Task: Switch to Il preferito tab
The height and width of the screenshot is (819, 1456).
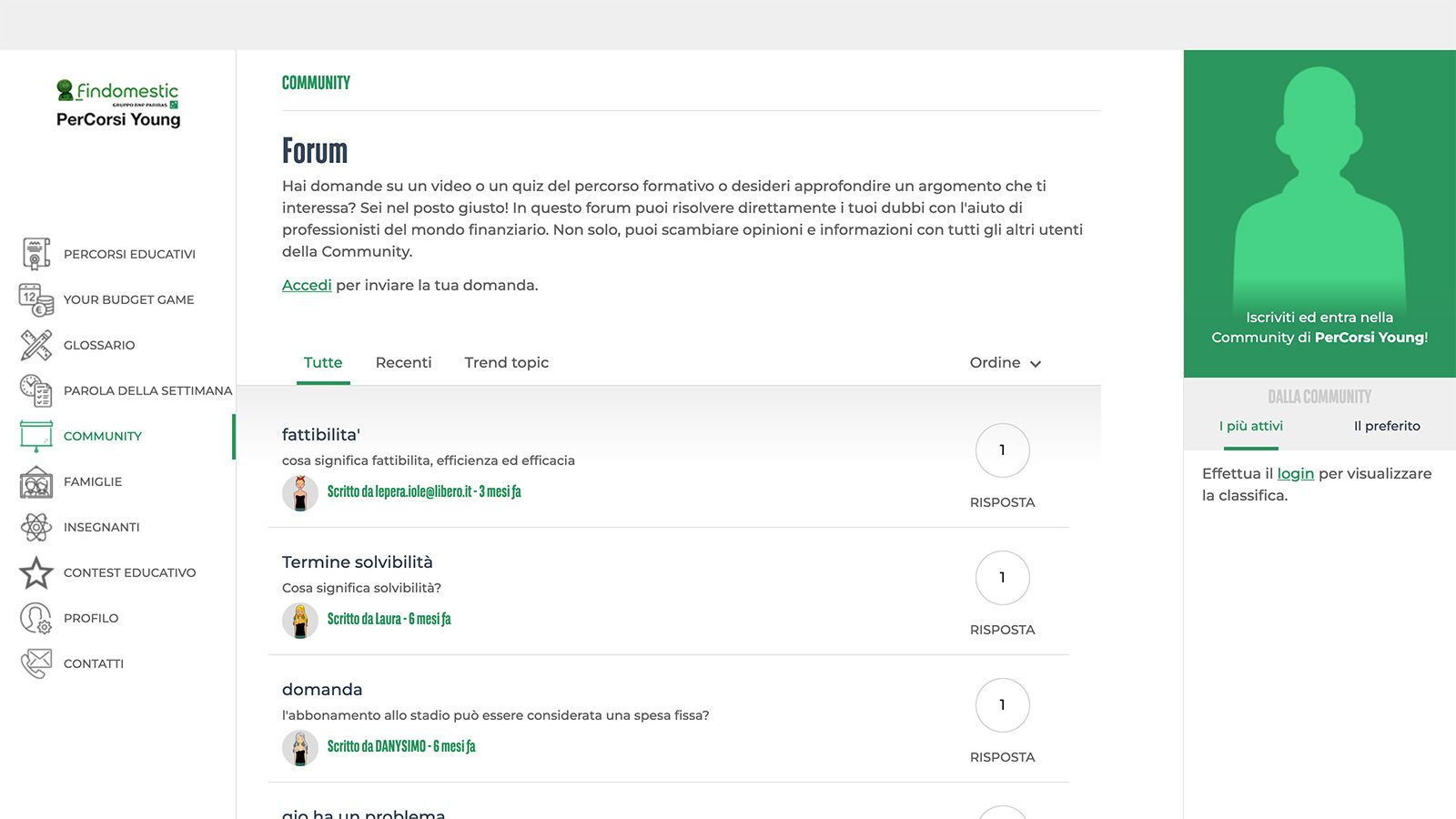Action: tap(1387, 426)
